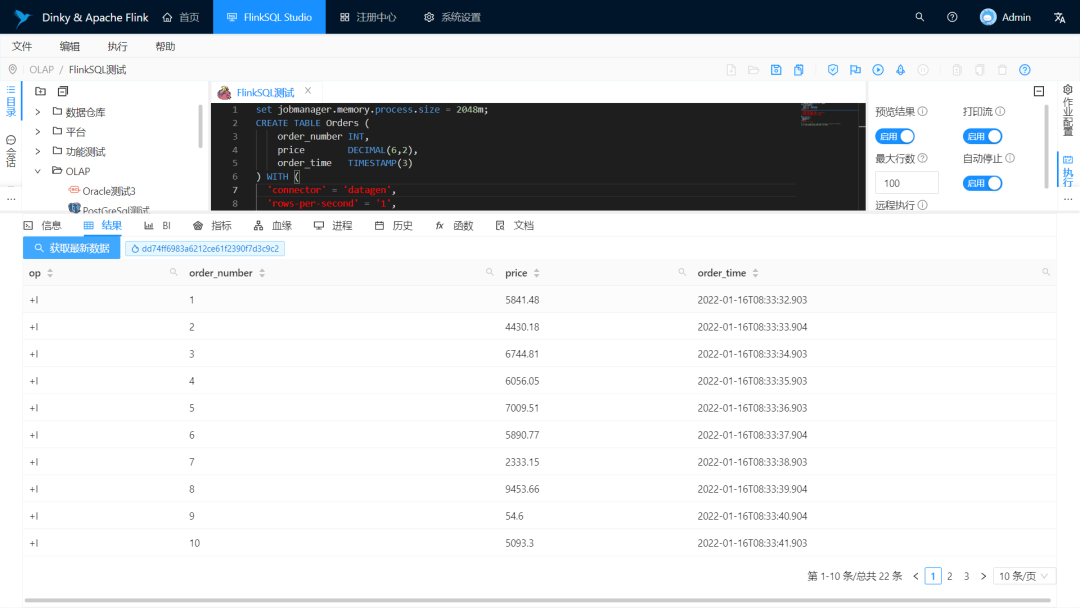
Task: Click the horizontal scrollbar under results table
Action: (x=537, y=600)
